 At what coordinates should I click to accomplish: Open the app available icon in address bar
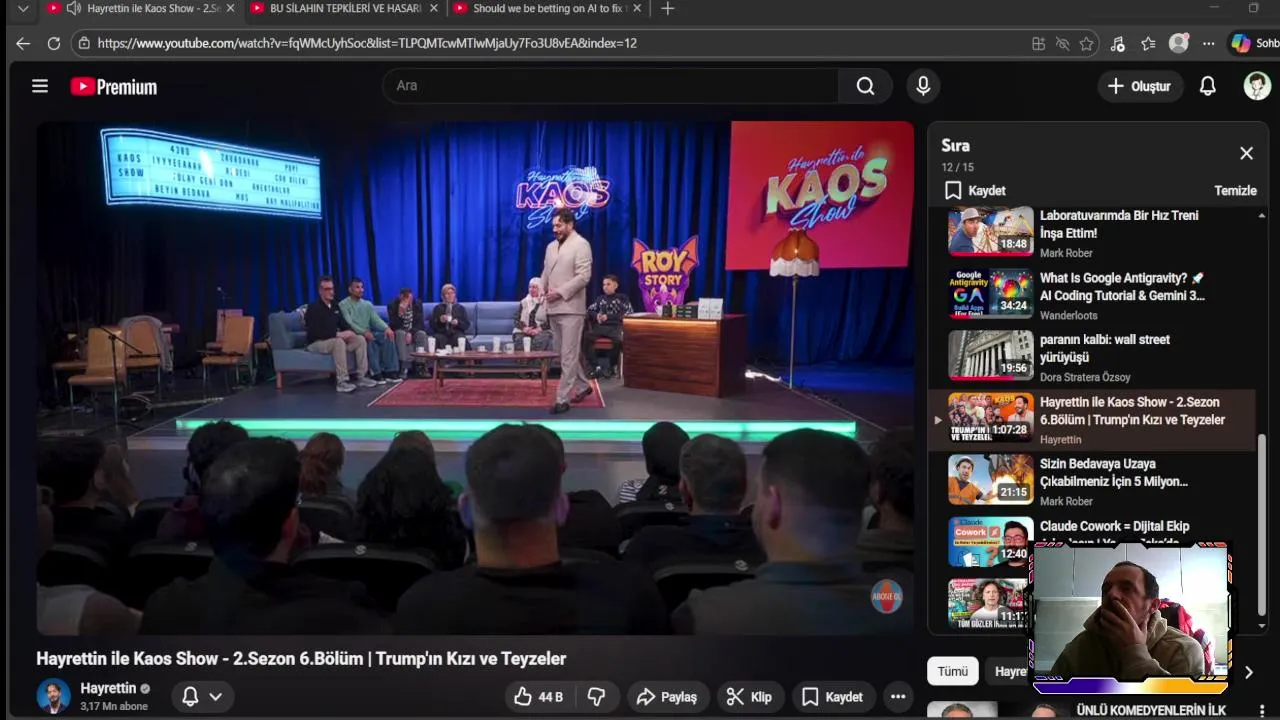tap(1038, 43)
